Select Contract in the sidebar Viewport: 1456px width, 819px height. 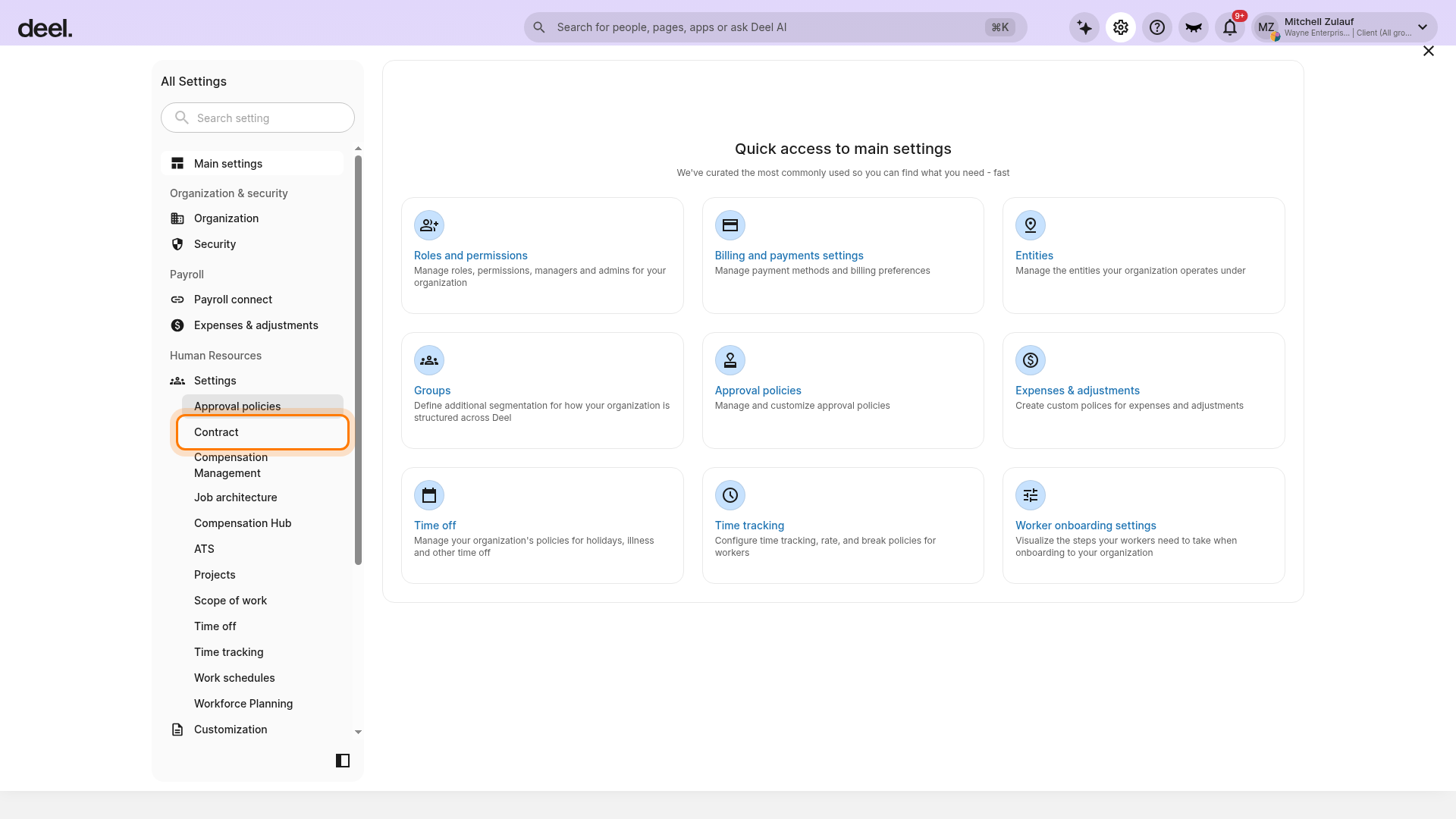(x=262, y=432)
